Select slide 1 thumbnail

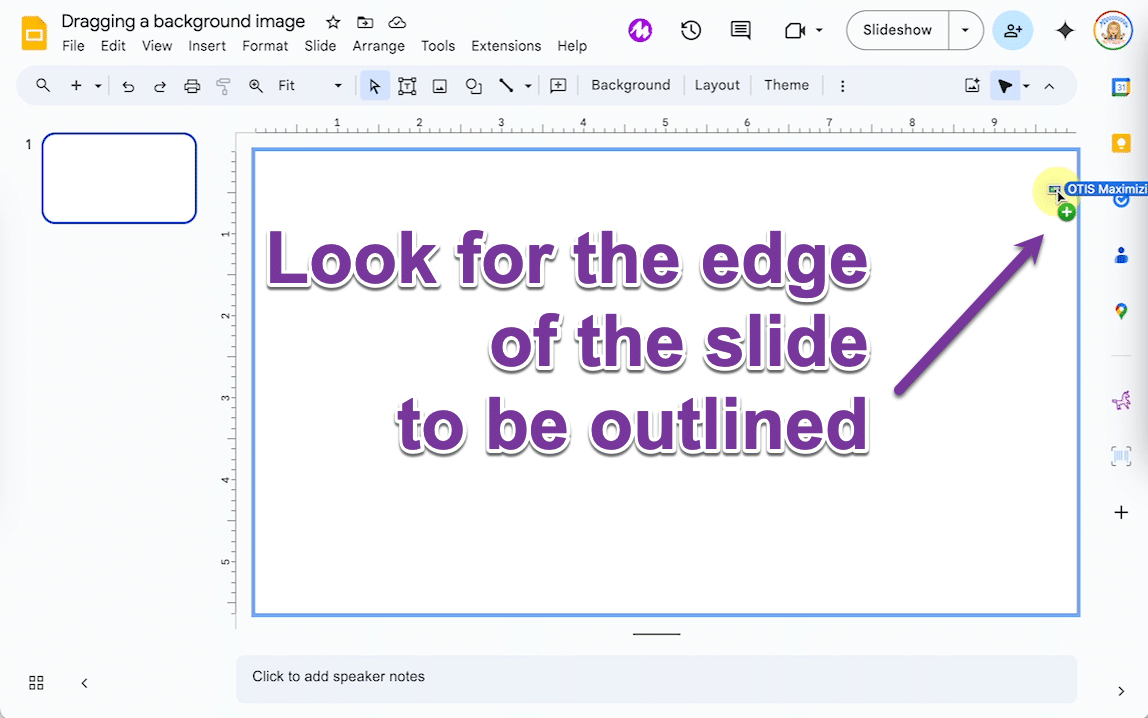tap(119, 178)
